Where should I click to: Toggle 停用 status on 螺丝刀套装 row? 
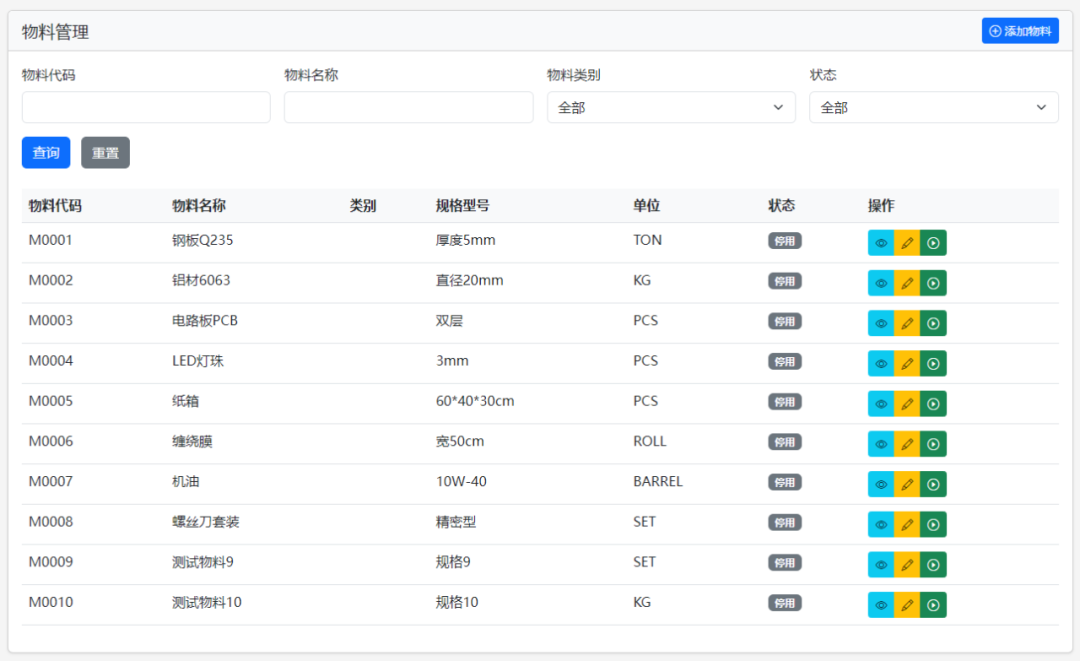coord(784,522)
